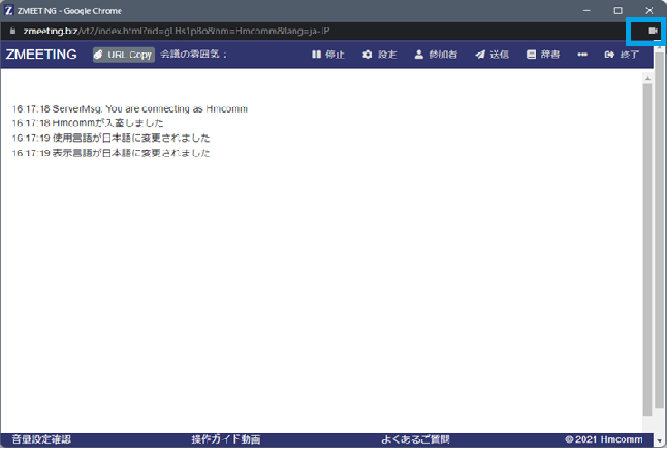
Task: Open the 辞書 dictionary
Action: pos(543,55)
